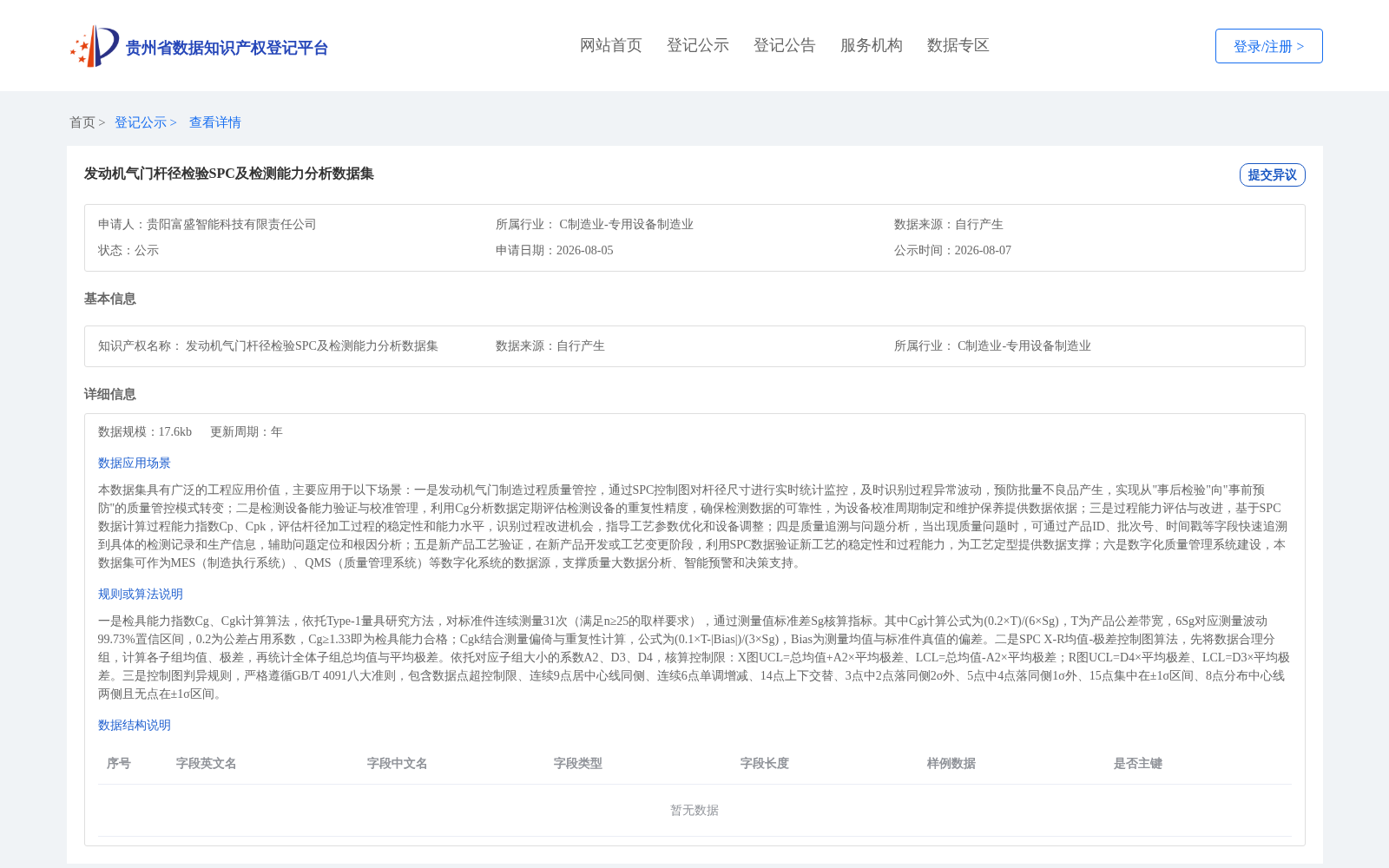The height and width of the screenshot is (868, 1389).
Task: Click the 是否主键 column header
Action: tap(1138, 763)
